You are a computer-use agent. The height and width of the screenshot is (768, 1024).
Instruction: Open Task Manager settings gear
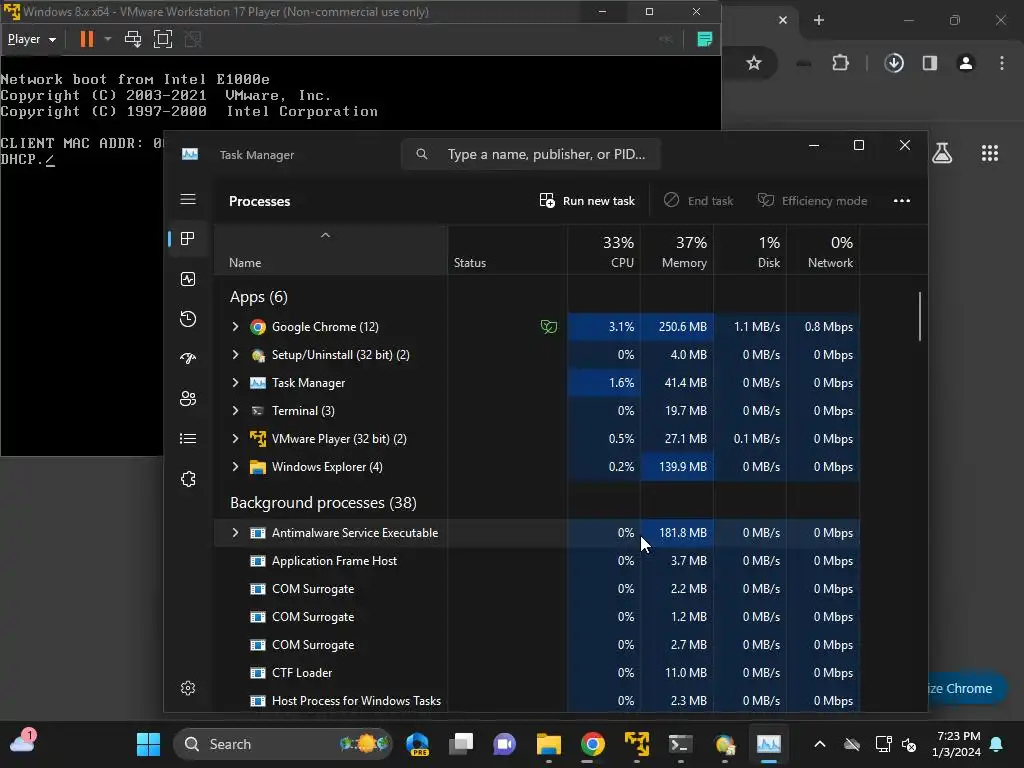188,688
